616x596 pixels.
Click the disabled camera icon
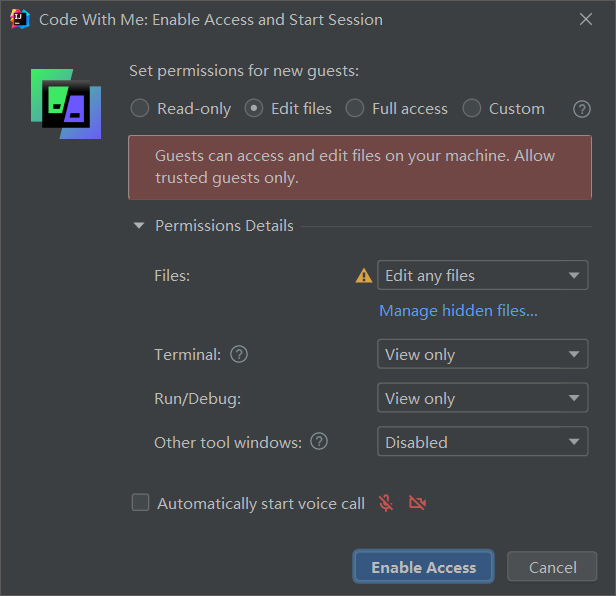418,503
